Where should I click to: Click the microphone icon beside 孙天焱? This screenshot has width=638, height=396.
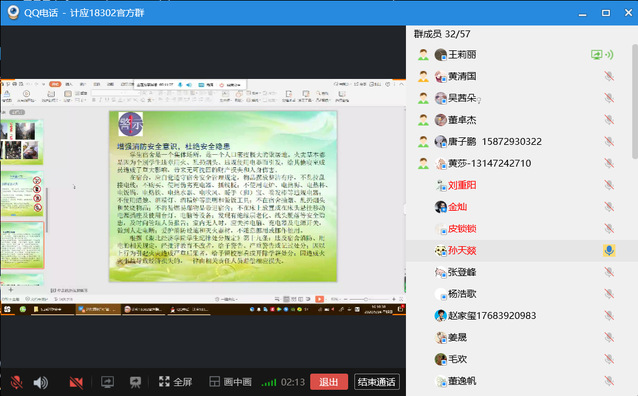point(609,250)
